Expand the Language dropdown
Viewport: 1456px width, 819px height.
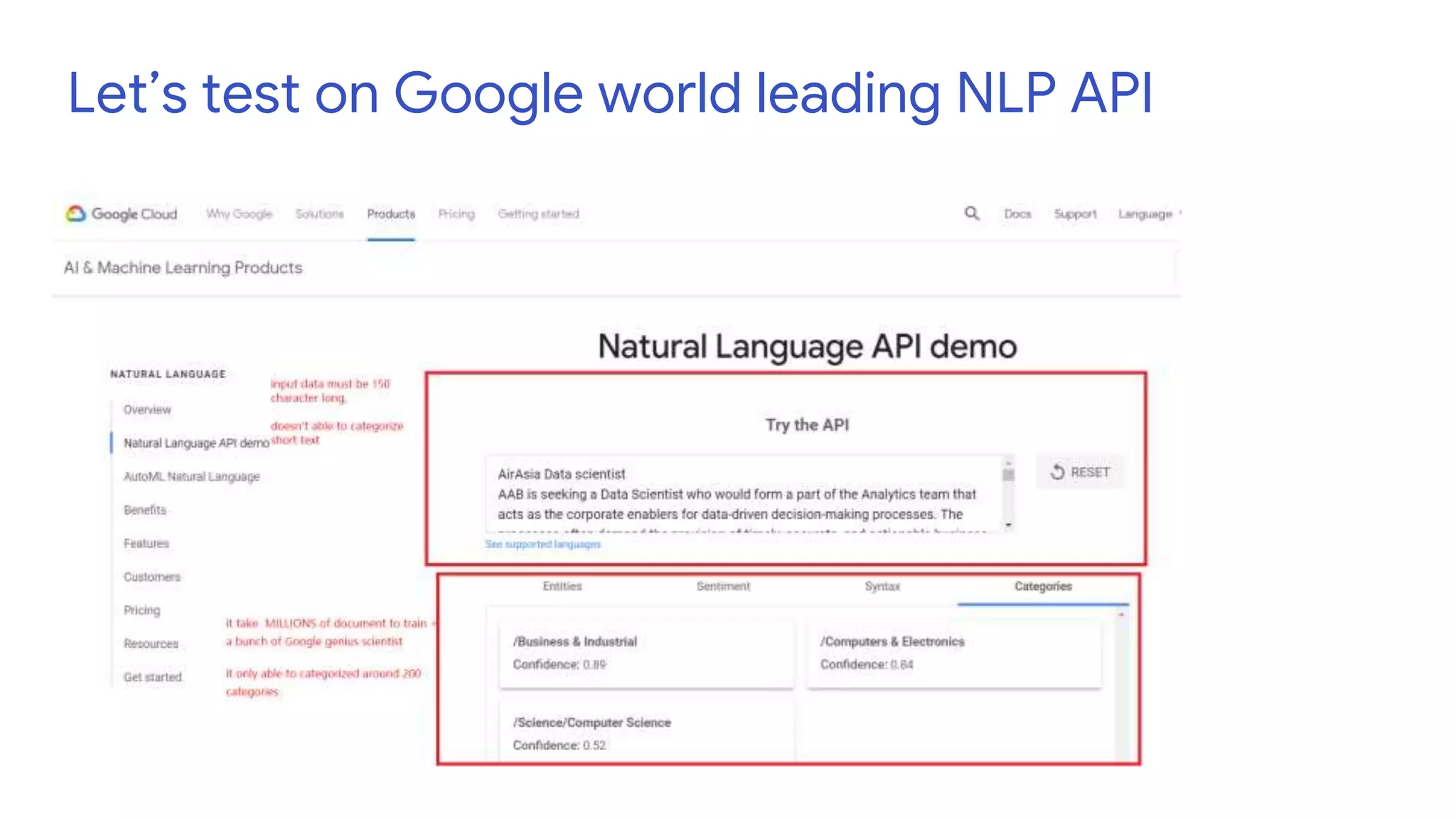click(x=1148, y=214)
